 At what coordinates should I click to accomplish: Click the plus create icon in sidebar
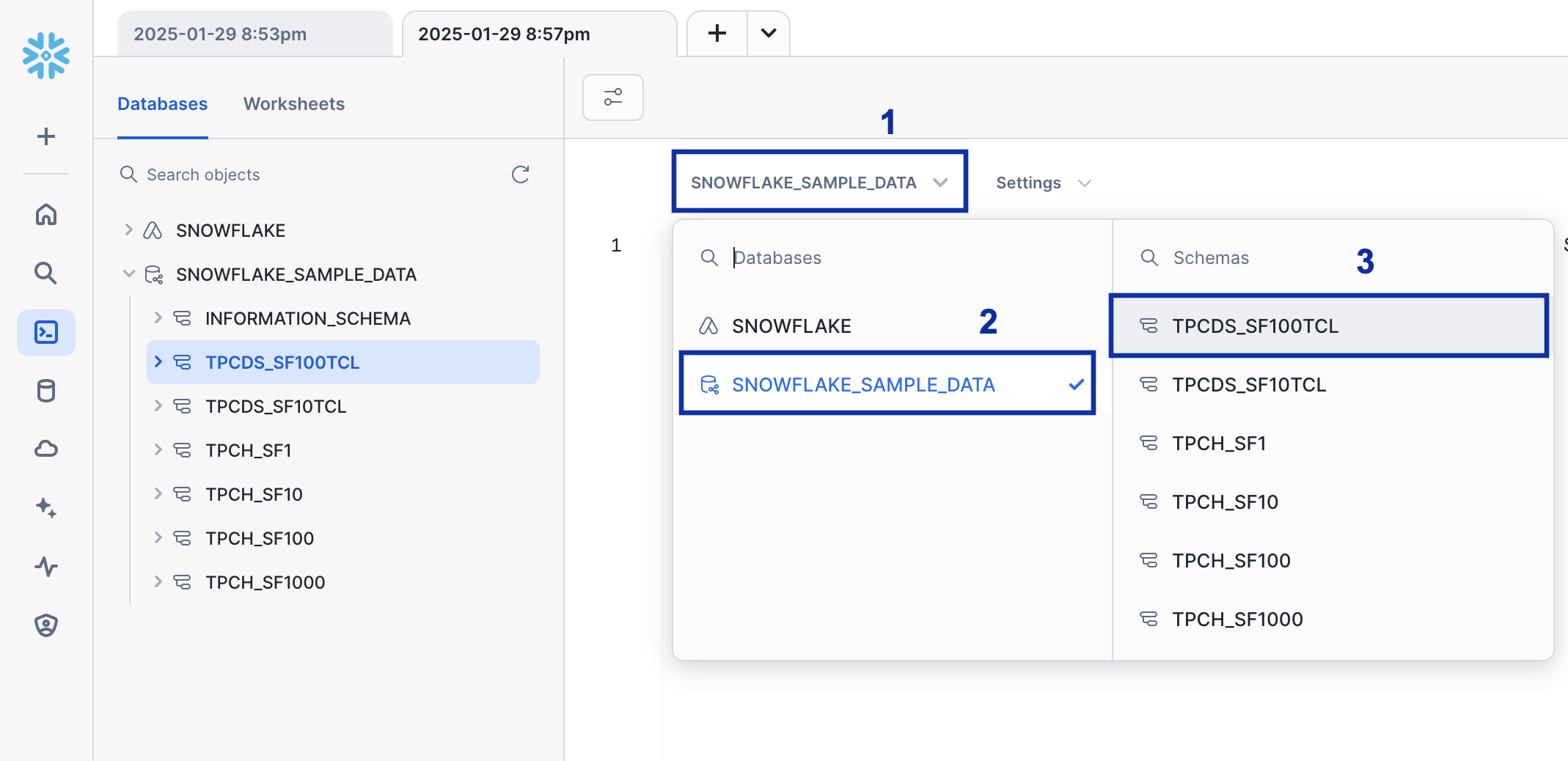tap(46, 136)
